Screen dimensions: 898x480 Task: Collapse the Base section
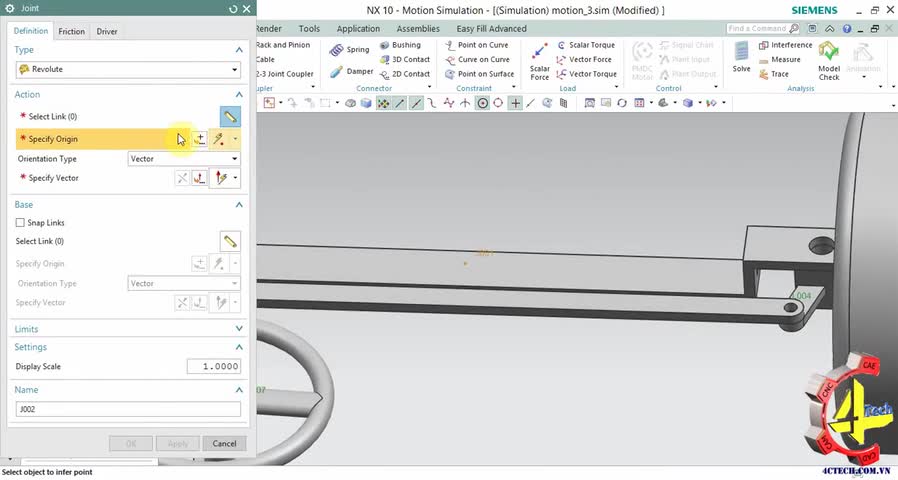click(239, 204)
